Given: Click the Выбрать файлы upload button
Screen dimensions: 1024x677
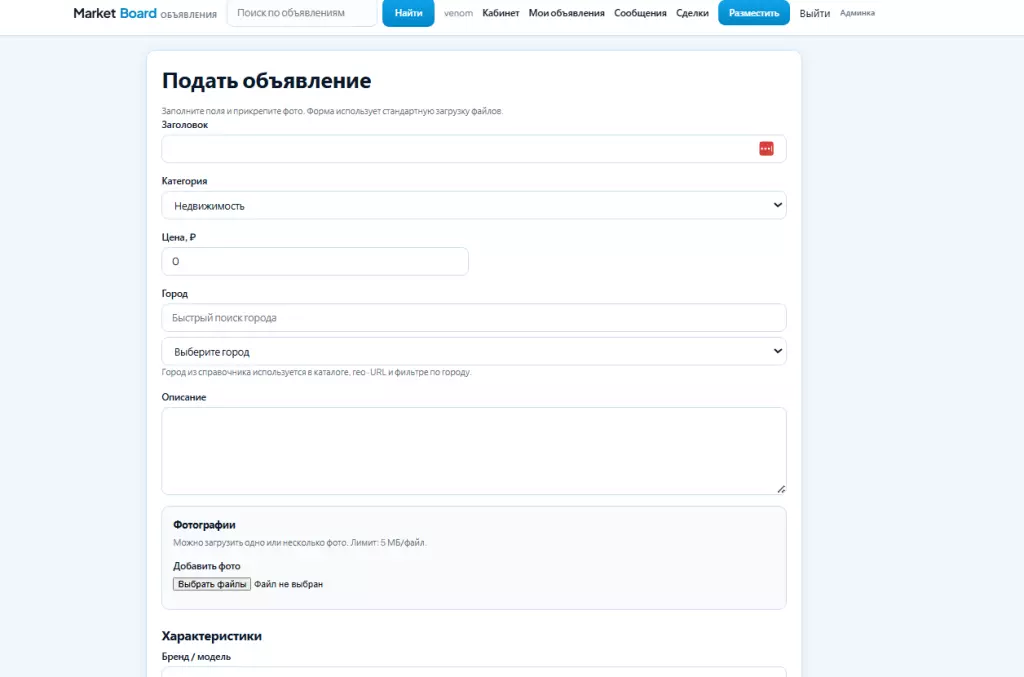Looking at the screenshot, I should coord(211,584).
